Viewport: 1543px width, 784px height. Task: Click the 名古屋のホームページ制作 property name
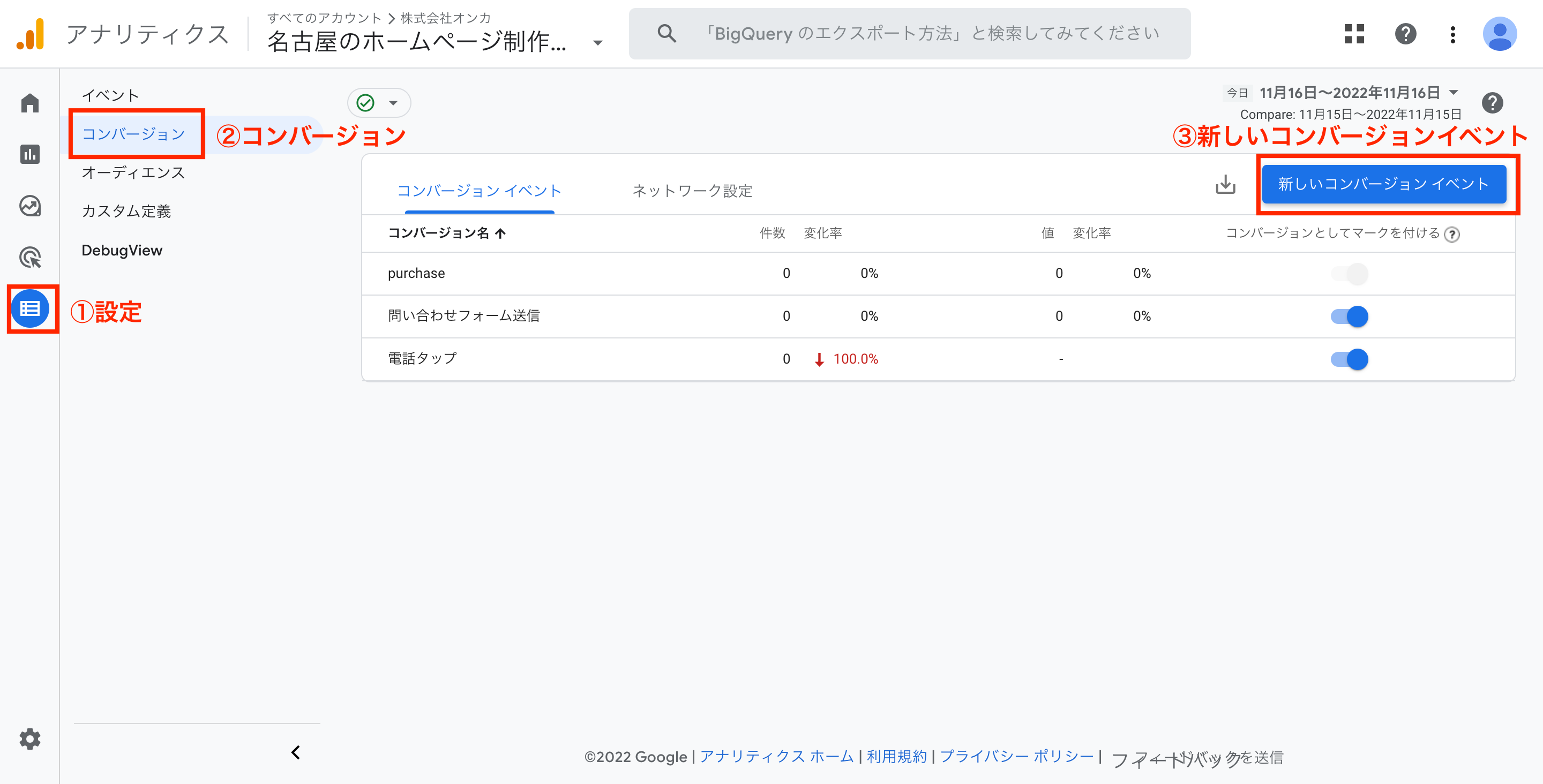(x=417, y=41)
